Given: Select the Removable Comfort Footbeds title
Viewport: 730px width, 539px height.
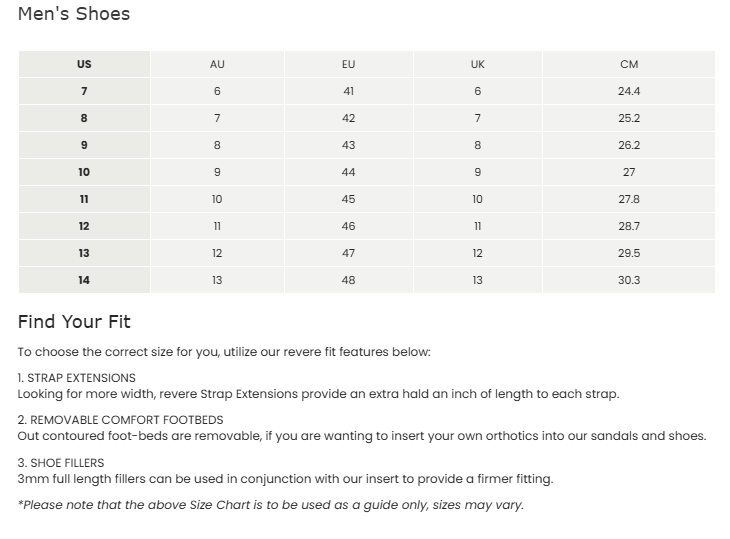Looking at the screenshot, I should [x=121, y=420].
